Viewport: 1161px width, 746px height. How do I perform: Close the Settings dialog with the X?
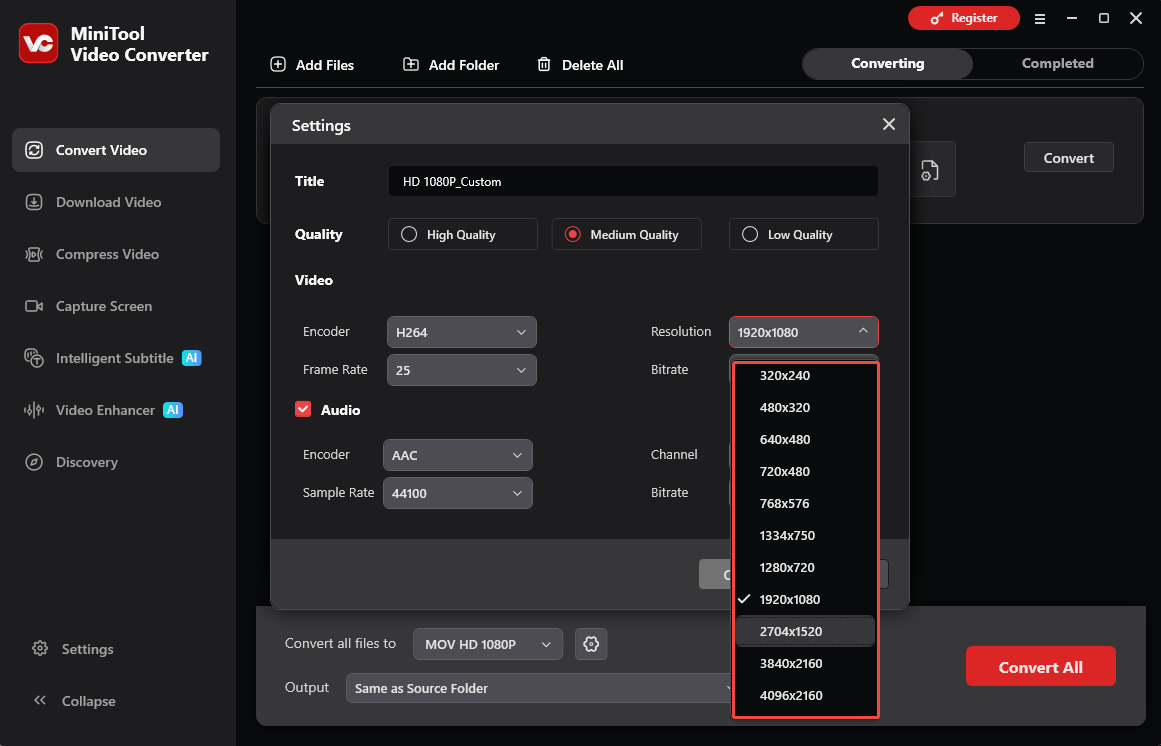(889, 124)
